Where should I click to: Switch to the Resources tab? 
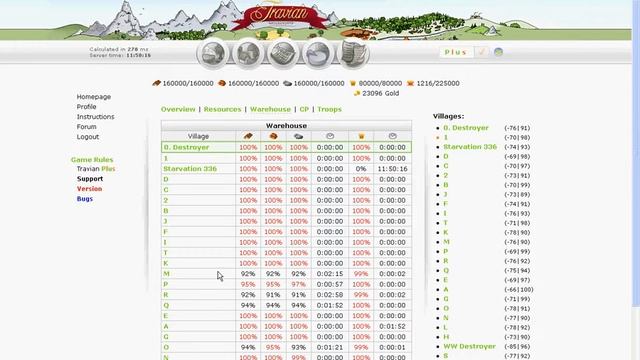tap(222, 109)
